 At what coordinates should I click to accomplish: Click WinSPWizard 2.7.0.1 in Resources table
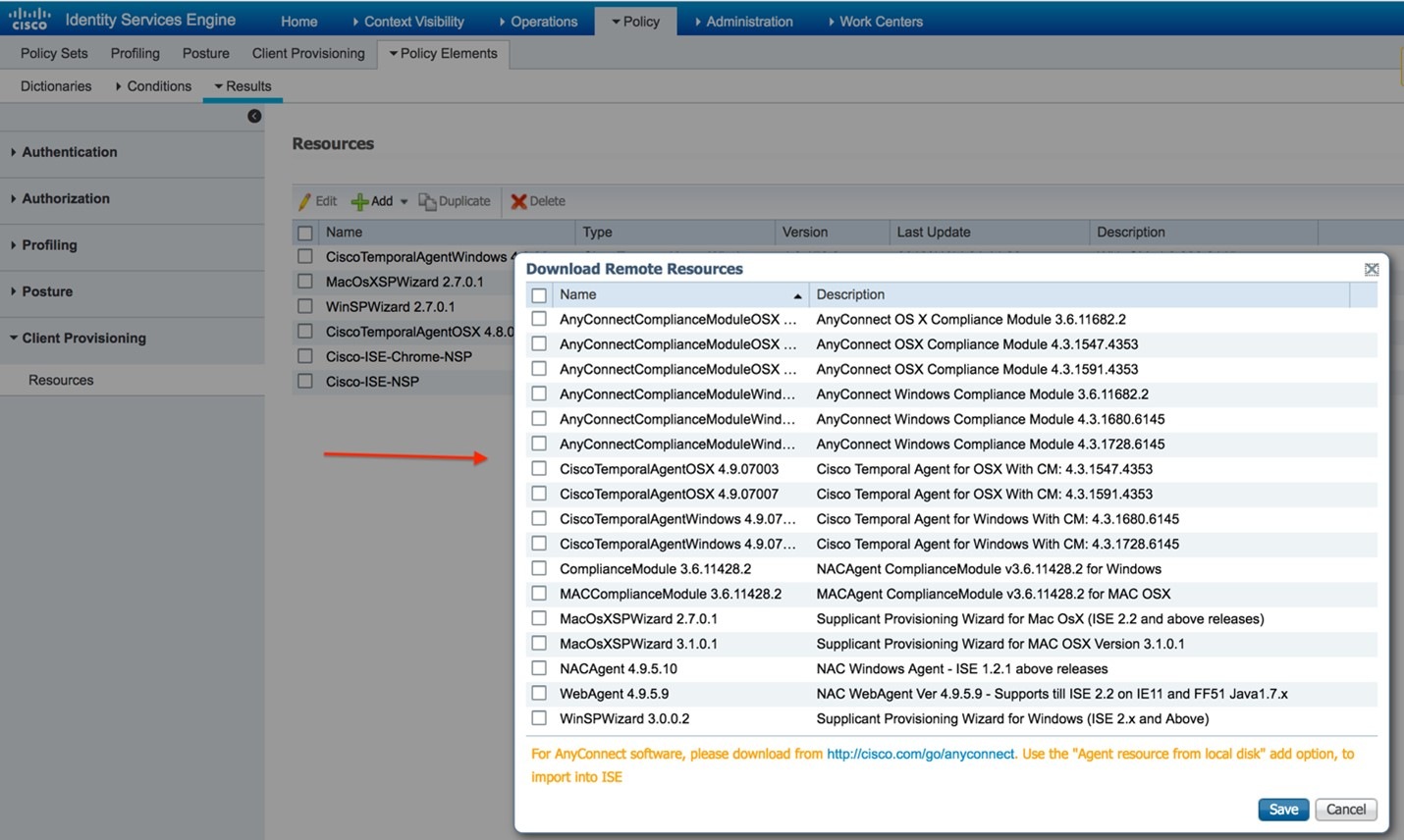(x=391, y=307)
